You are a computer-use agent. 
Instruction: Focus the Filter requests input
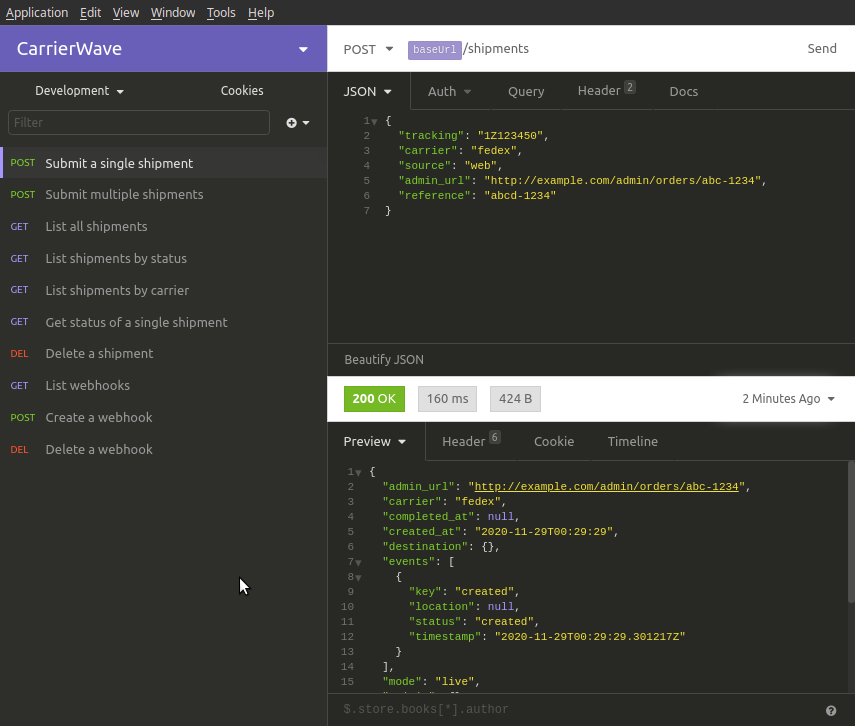139,123
